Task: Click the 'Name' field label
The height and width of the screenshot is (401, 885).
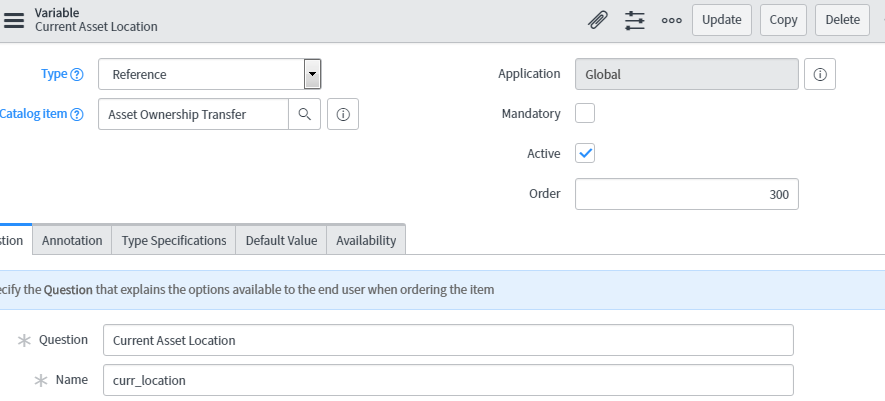Action: pos(72,380)
